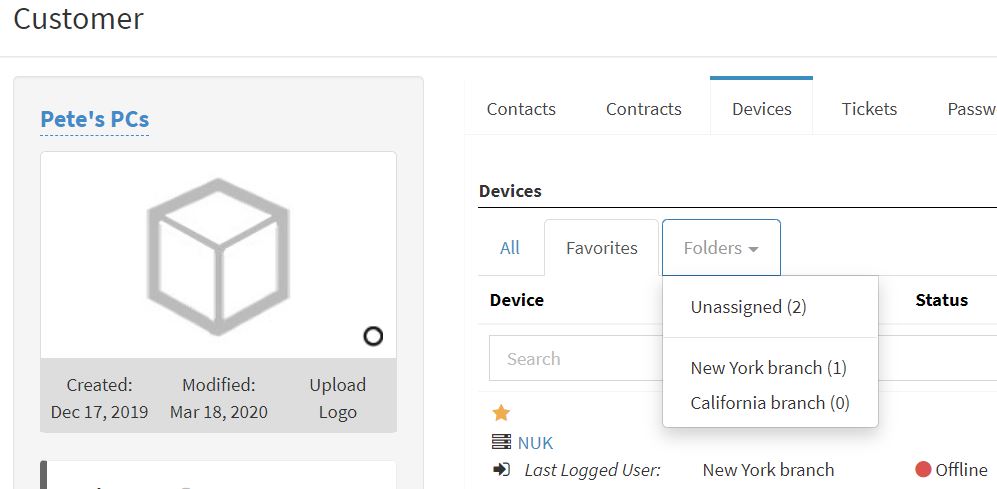997x489 pixels.
Task: Choose New York branch (1) folder
Action: pos(768,368)
